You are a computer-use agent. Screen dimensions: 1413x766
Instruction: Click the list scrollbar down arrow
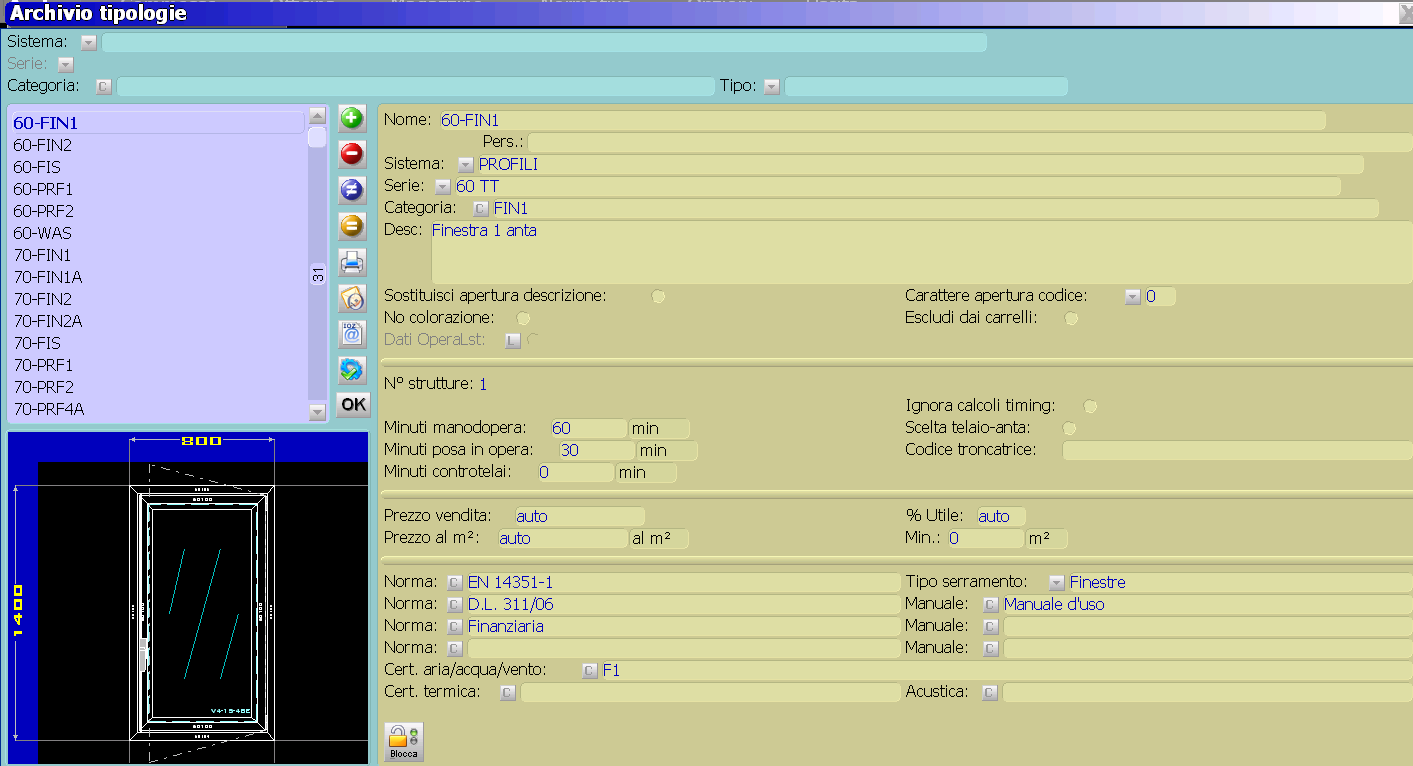[x=317, y=412]
